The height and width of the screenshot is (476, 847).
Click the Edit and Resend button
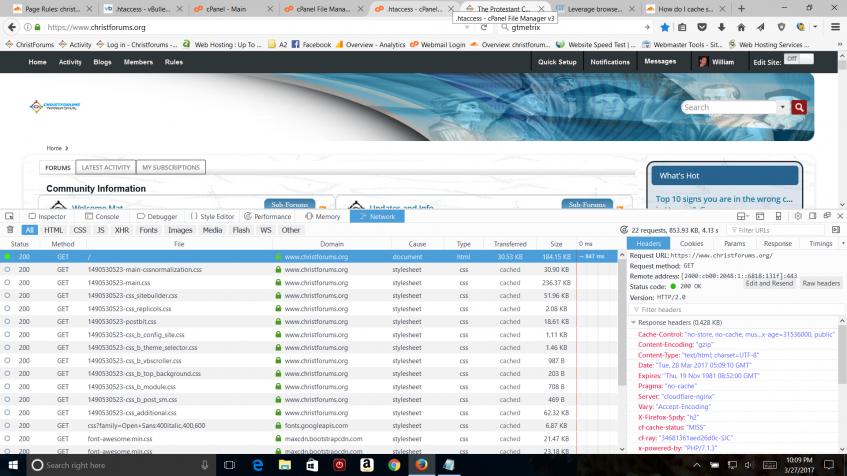(769, 283)
